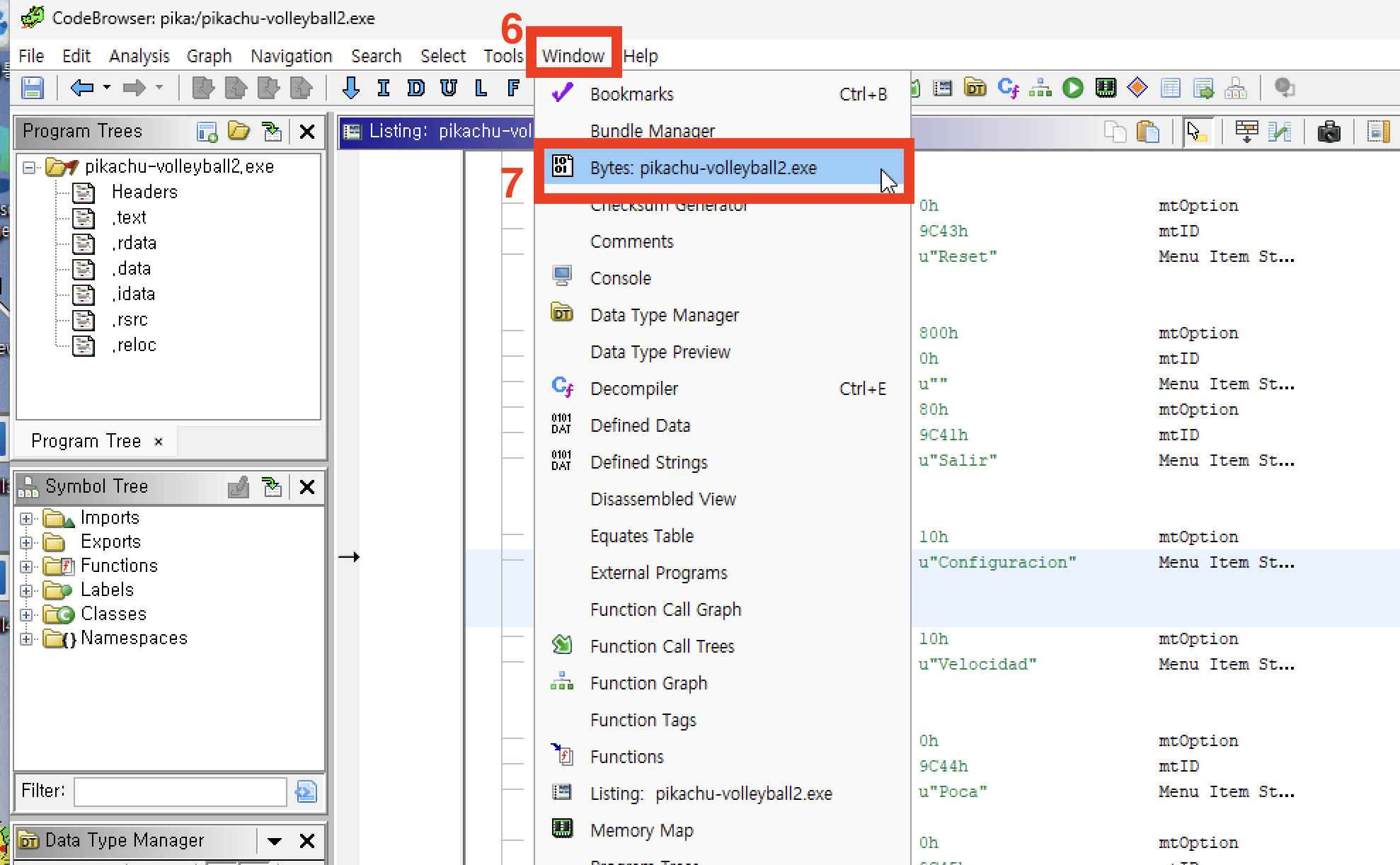The height and width of the screenshot is (865, 1400).
Task: Open the Analysis menu
Action: 139,56
